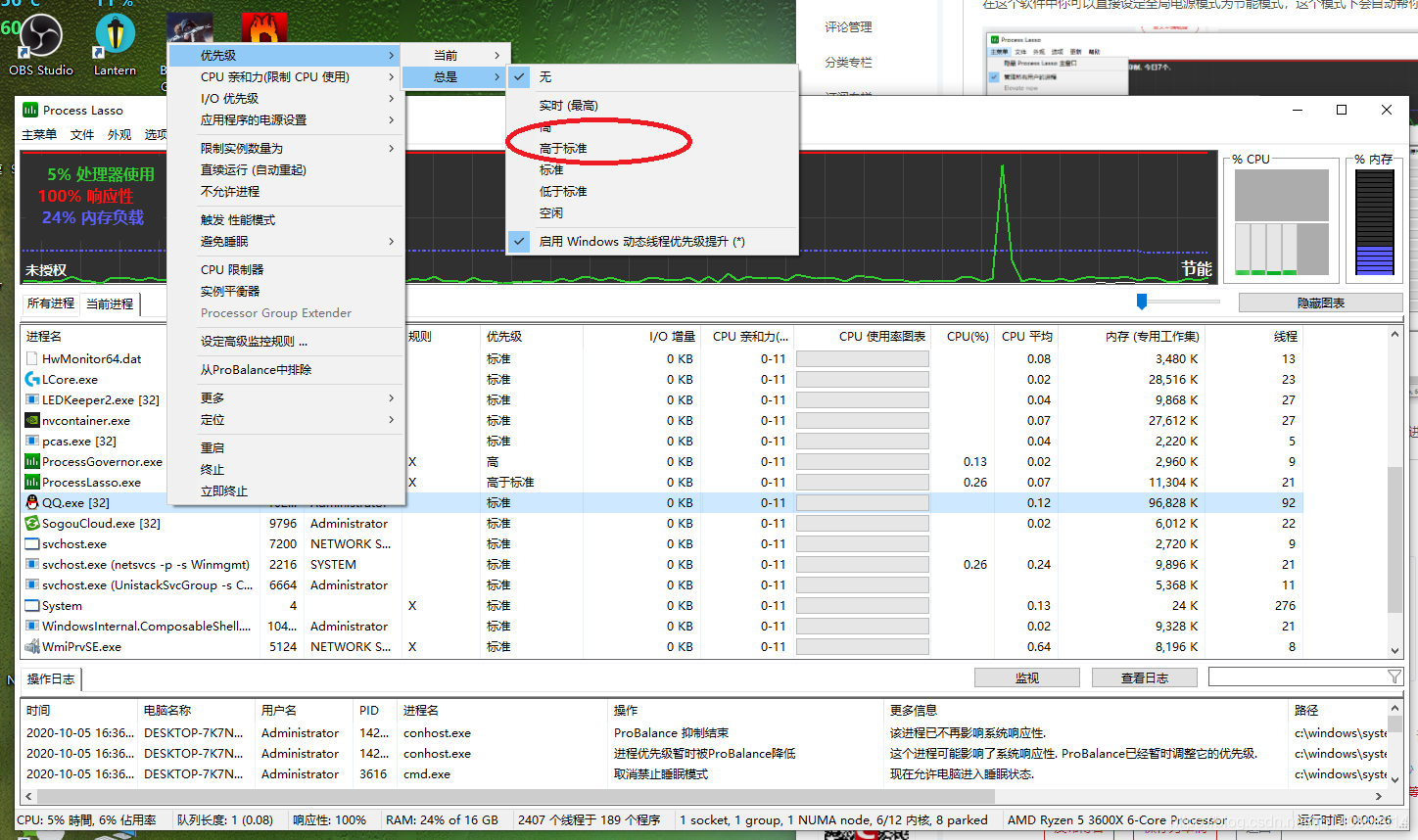Click the HwMonitor64.dat file icon
The height and width of the screenshot is (840, 1418).
(32, 359)
